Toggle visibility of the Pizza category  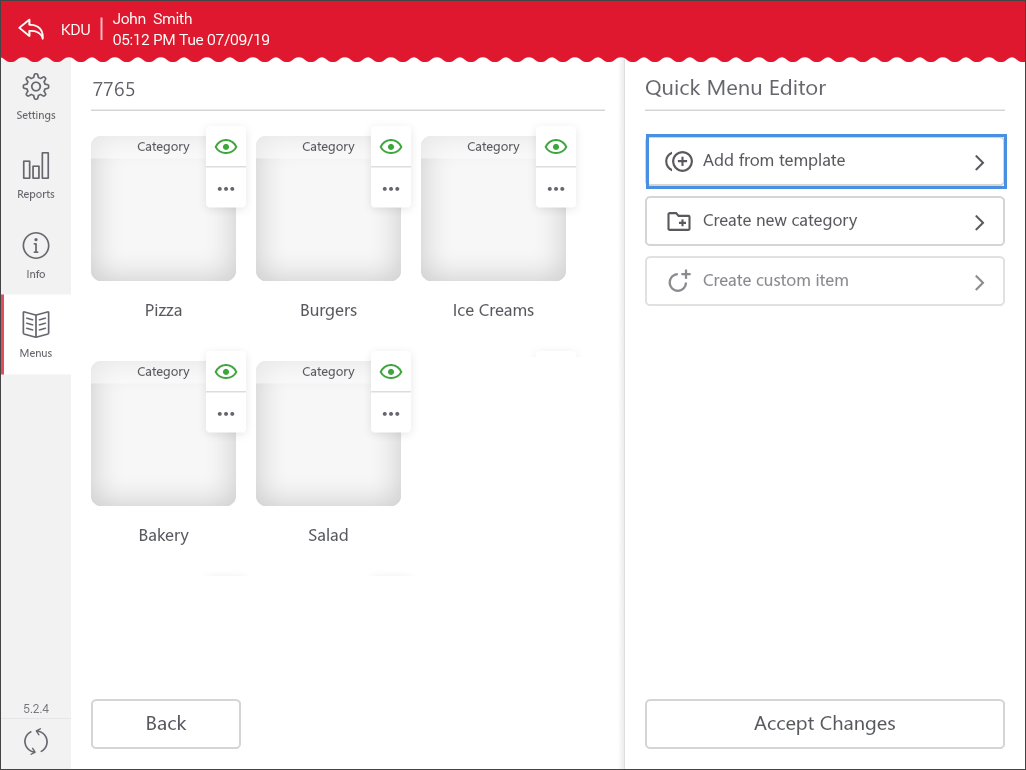click(226, 147)
